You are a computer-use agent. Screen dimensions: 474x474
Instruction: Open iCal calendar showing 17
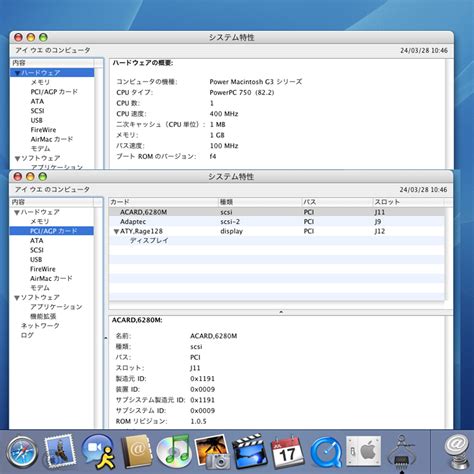(287, 452)
